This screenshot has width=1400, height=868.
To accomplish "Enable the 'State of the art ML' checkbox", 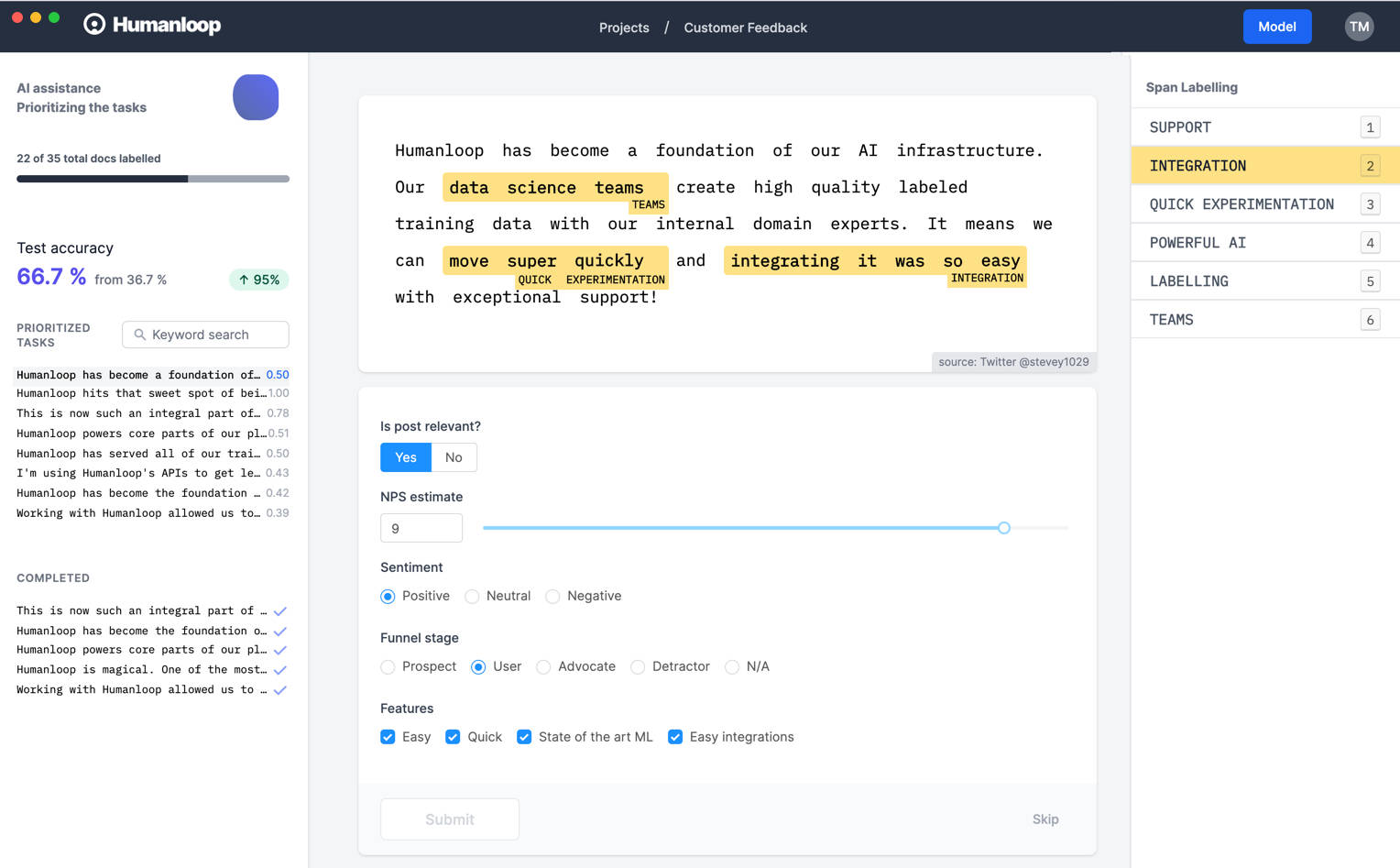I will (523, 736).
